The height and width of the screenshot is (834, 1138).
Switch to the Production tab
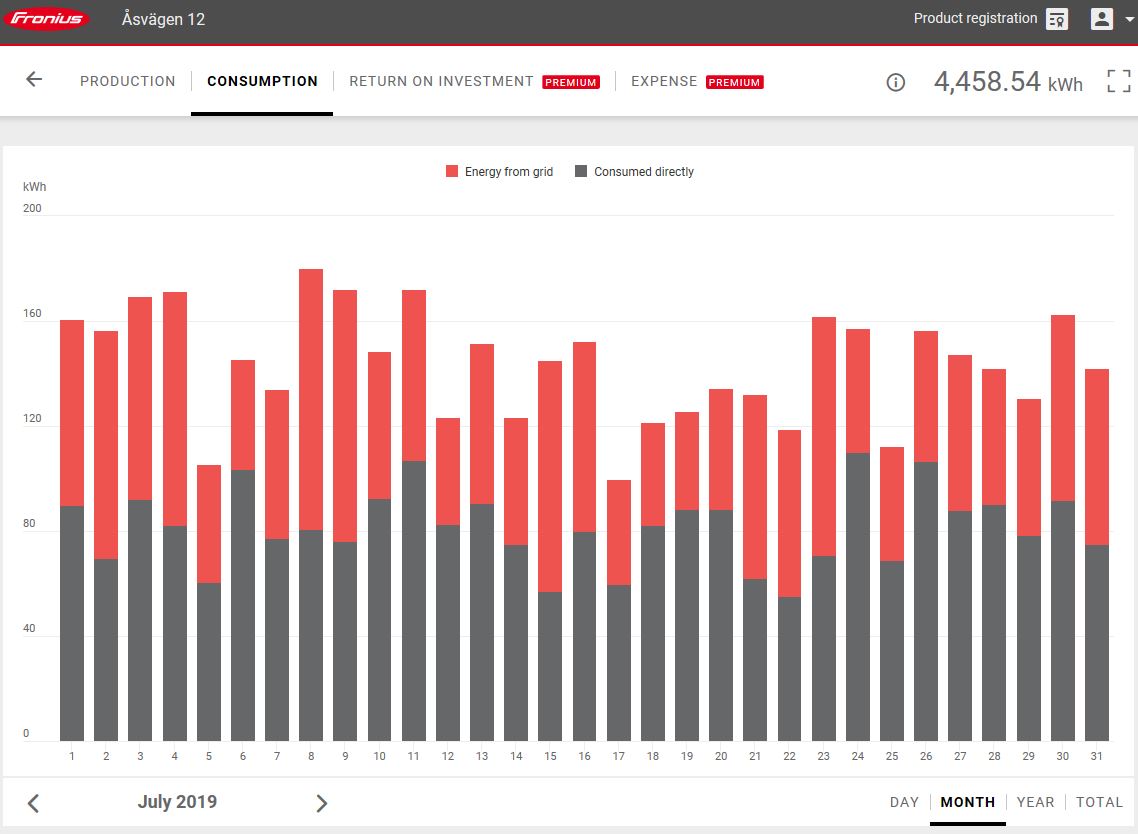point(127,81)
